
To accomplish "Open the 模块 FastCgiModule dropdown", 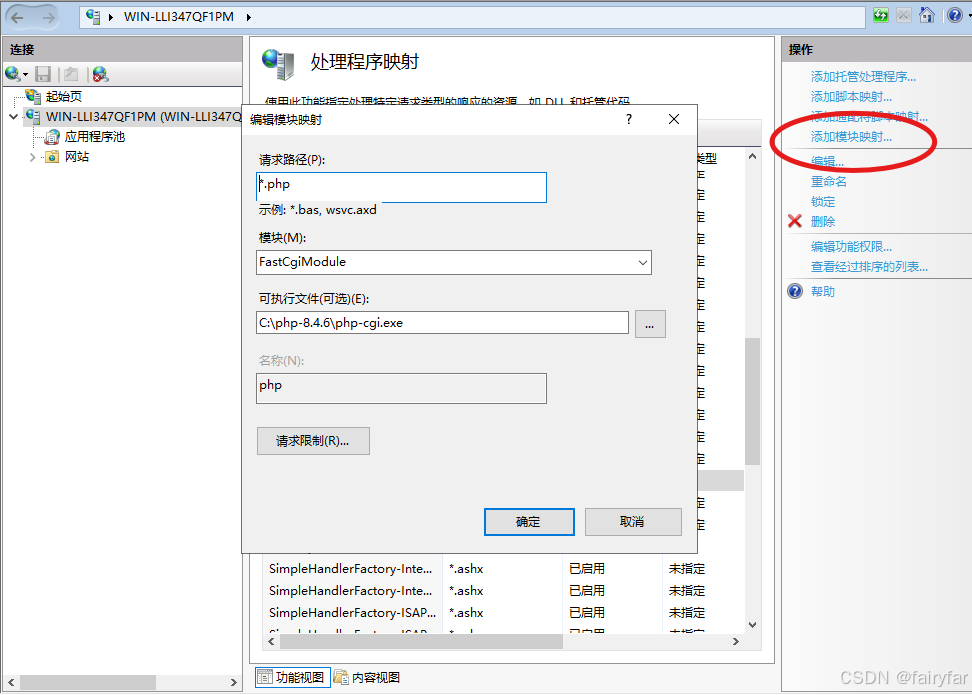I will tap(643, 262).
